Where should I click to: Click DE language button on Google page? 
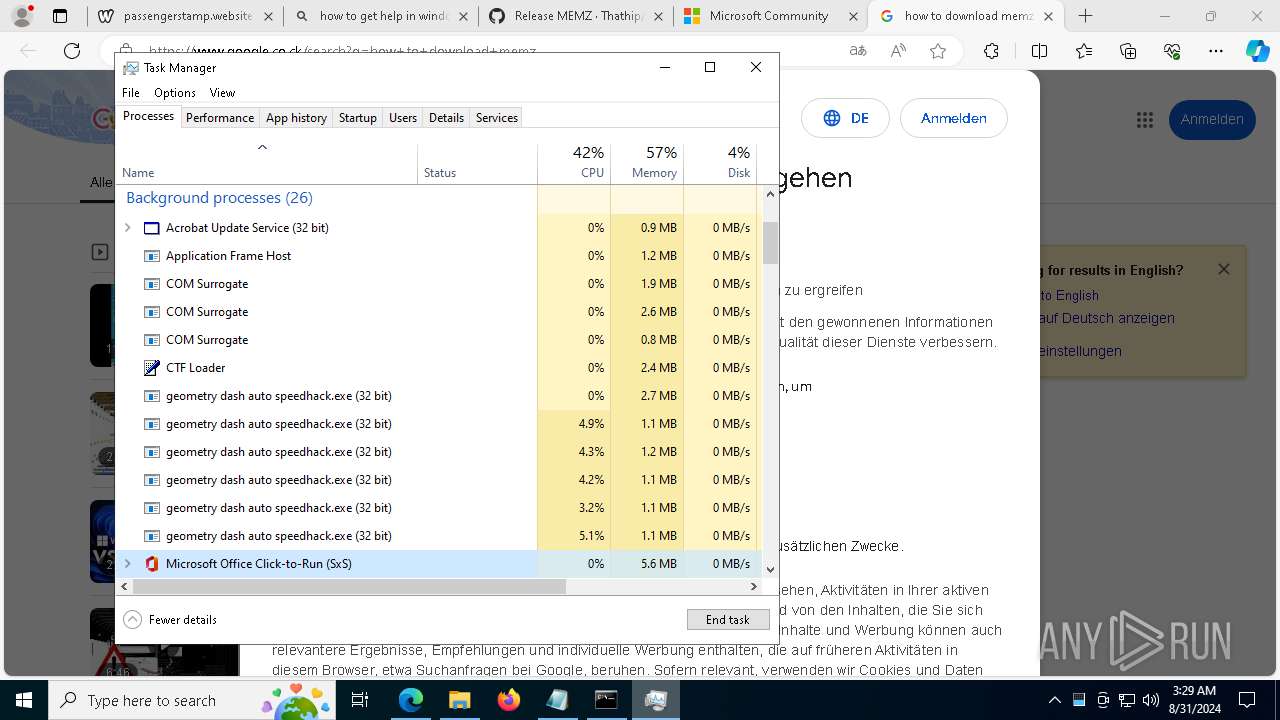click(x=846, y=118)
